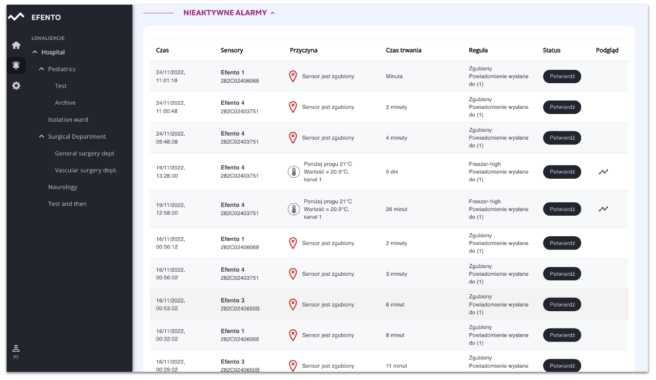Click lost sensor pin icon for 16/11/2022 00:56:12
This screenshot has height=380, width=656.
coord(293,243)
